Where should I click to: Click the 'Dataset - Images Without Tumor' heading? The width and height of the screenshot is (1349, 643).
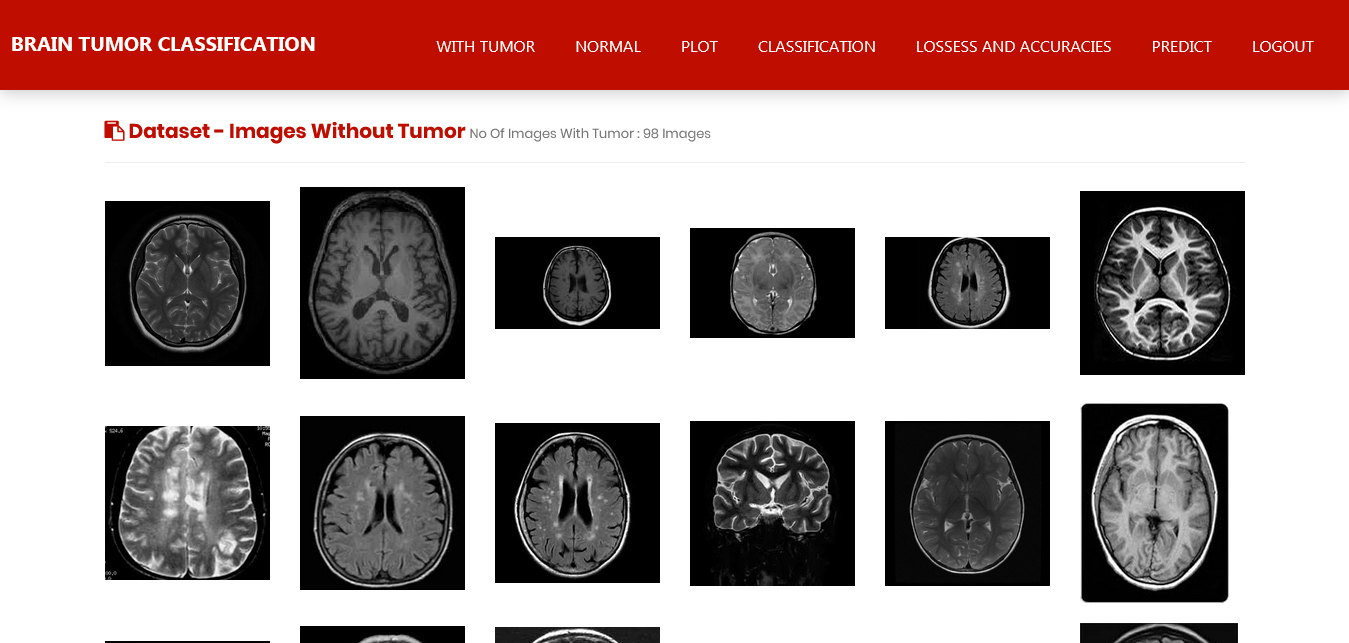[x=297, y=131]
